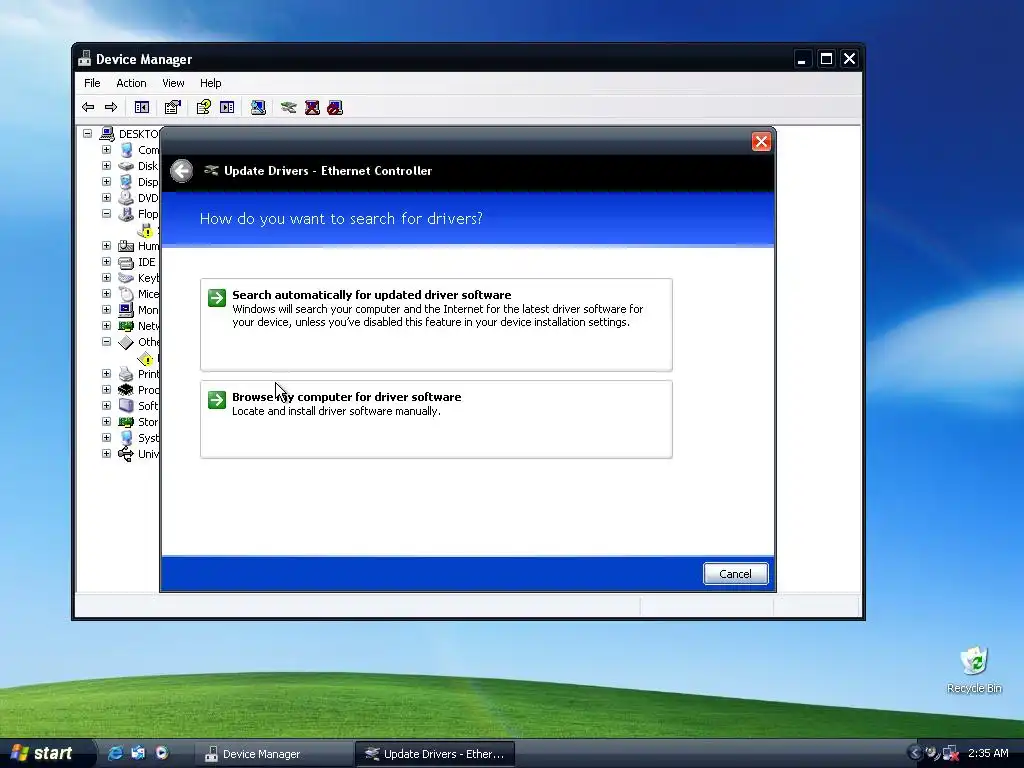Click the green arrow beside Browse my computer
The image size is (1024, 768).
[217, 400]
